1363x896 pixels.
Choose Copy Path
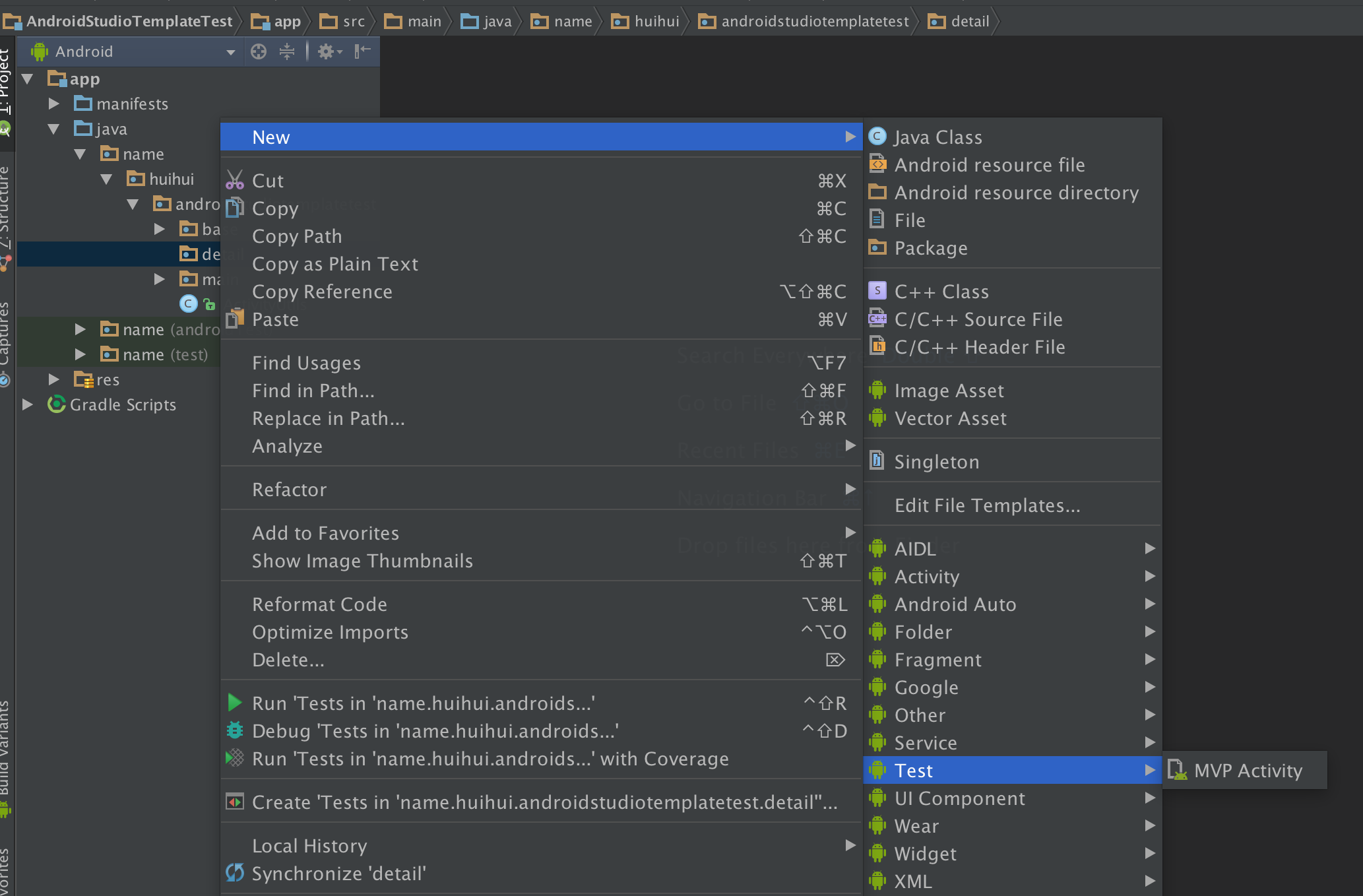tap(541, 236)
